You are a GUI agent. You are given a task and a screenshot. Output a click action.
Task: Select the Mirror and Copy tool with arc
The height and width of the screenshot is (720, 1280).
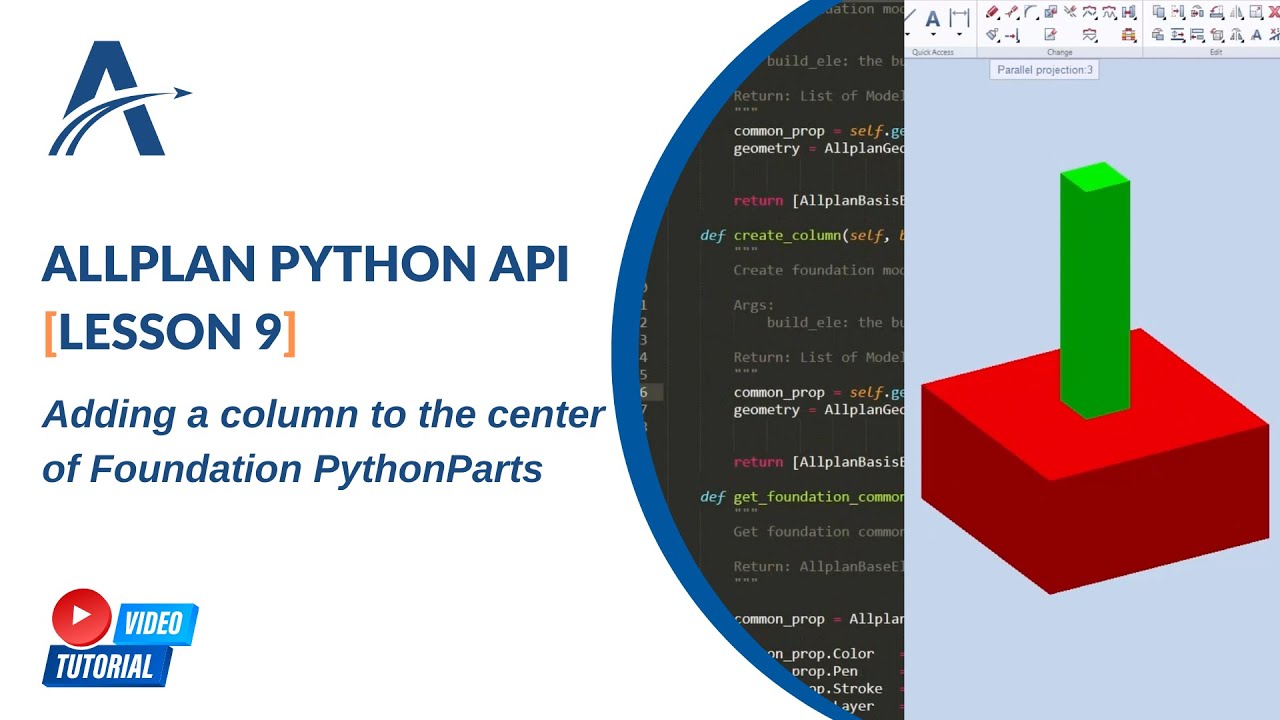pyautogui.click(x=1236, y=35)
